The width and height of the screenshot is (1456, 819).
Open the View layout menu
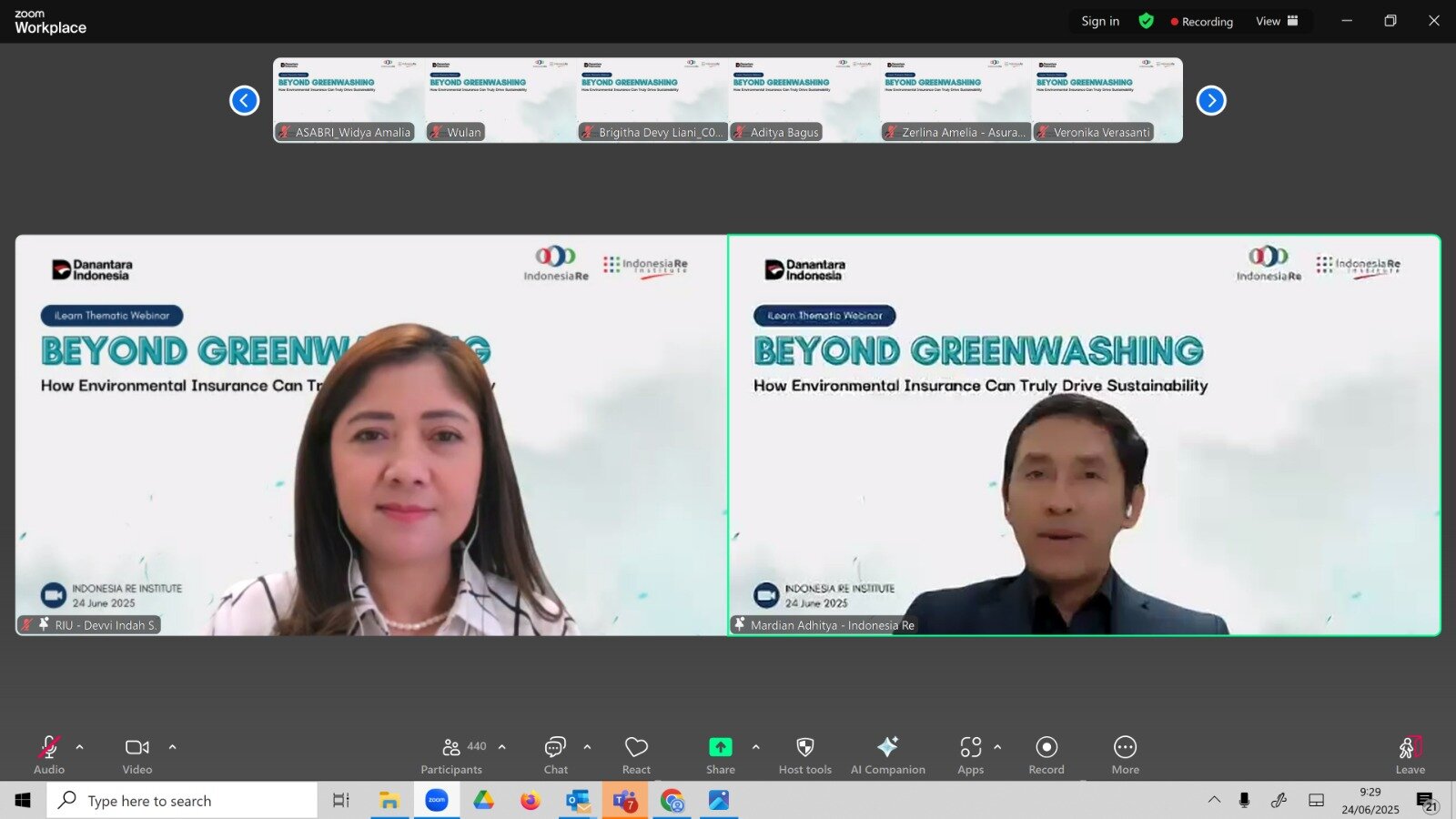pyautogui.click(x=1277, y=21)
